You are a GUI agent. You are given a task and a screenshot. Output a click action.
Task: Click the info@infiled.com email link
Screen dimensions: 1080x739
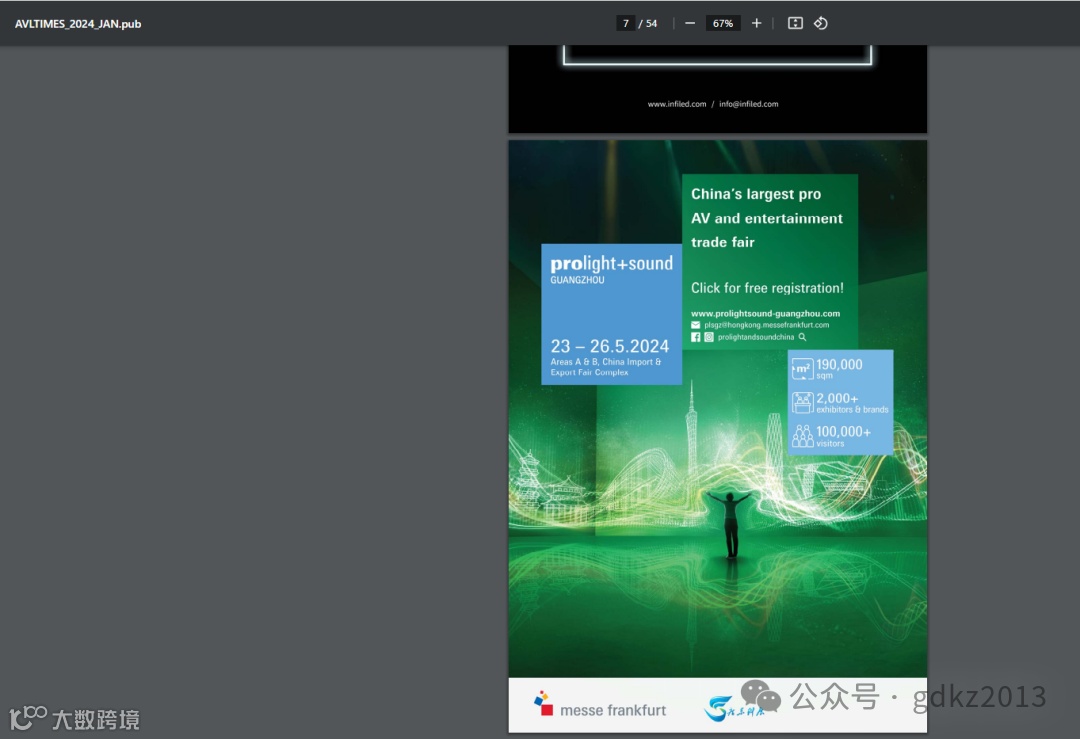[749, 104]
